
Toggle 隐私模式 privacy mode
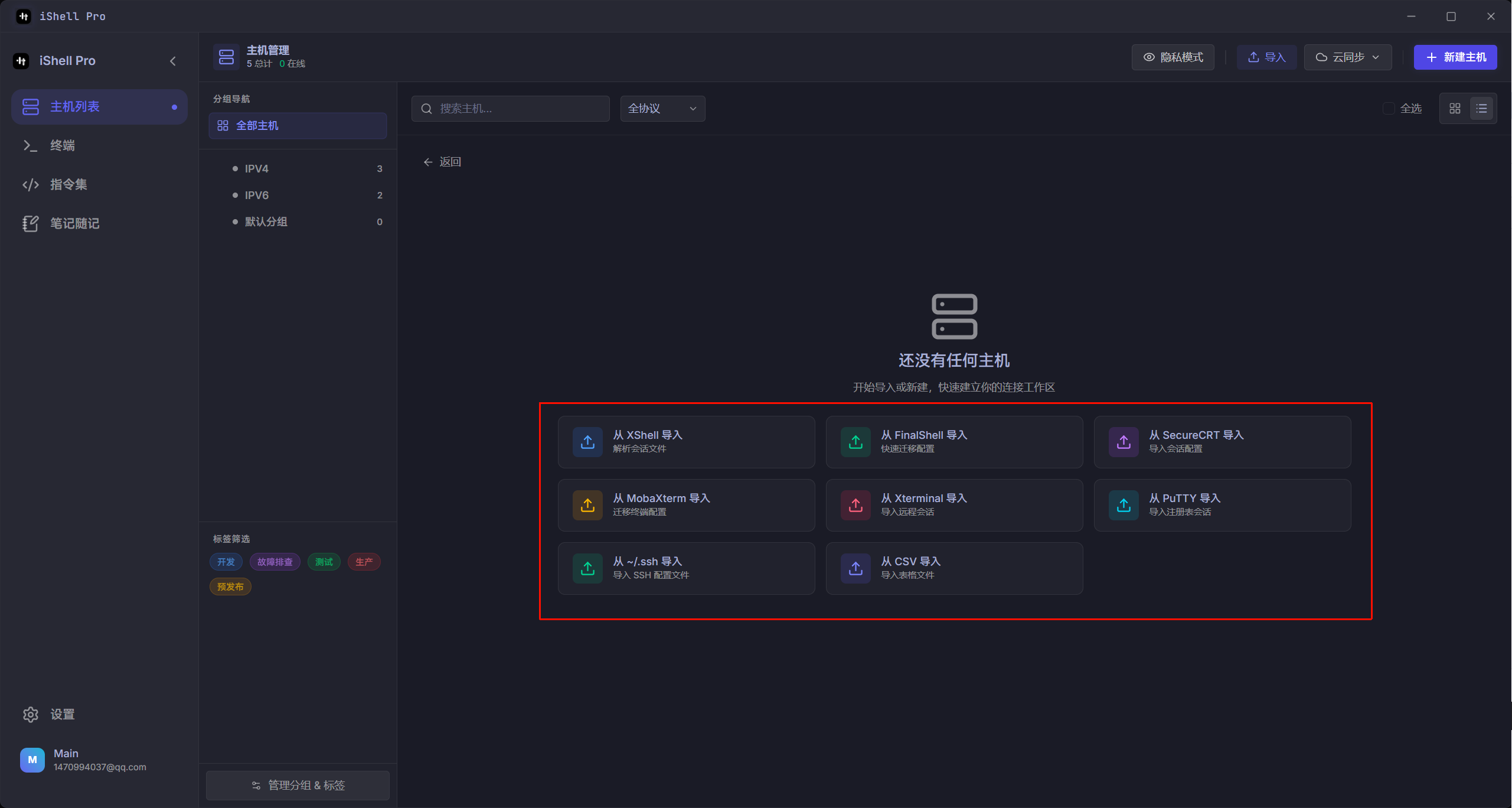coord(1173,57)
